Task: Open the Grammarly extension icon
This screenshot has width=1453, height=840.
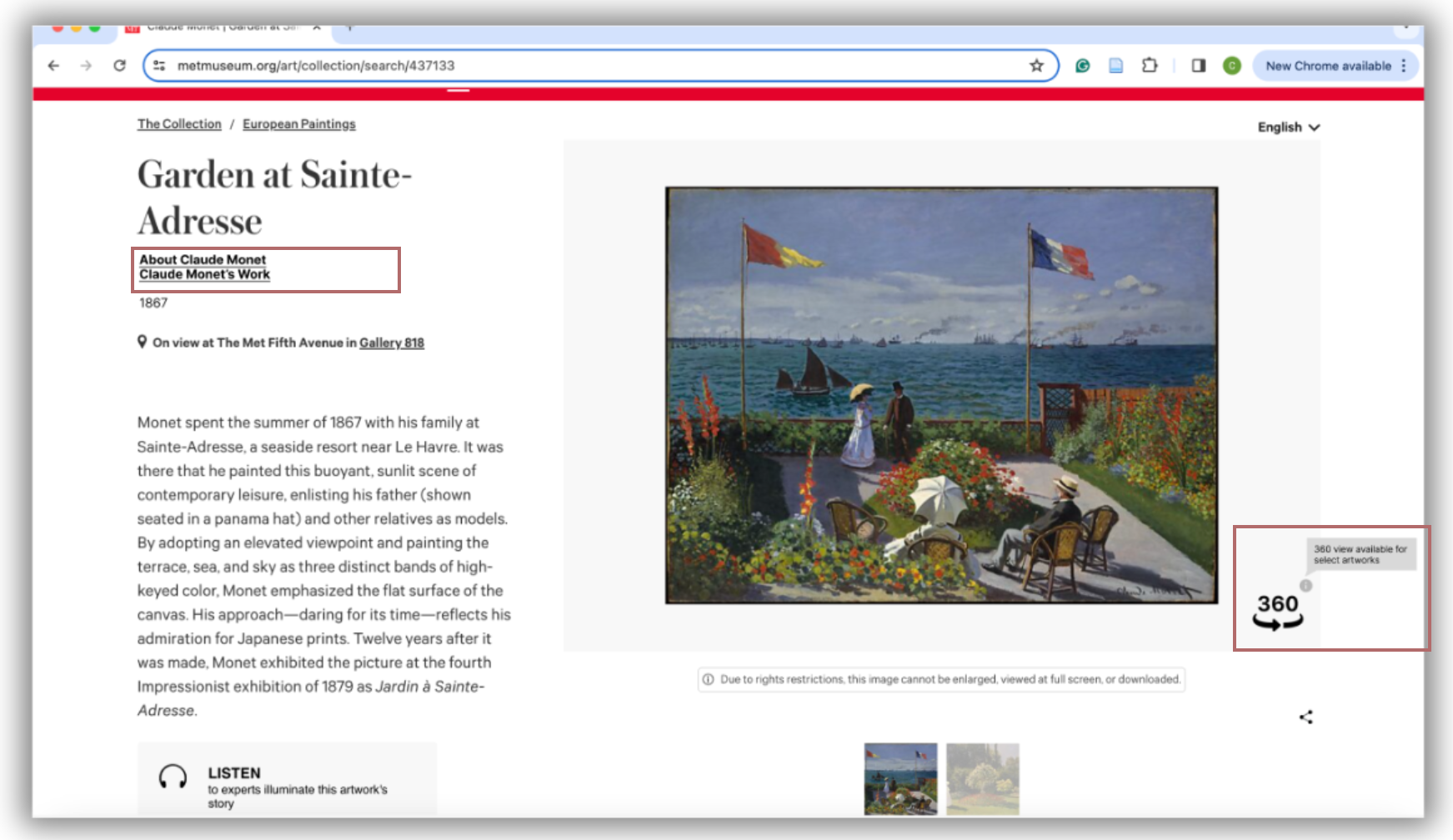Action: click(1083, 65)
